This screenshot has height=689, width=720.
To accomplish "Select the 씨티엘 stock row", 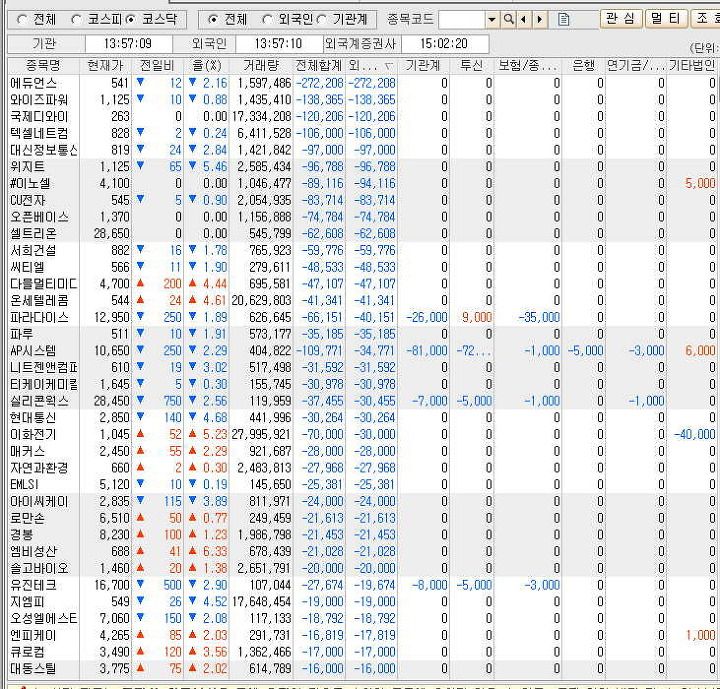I will coord(363,267).
